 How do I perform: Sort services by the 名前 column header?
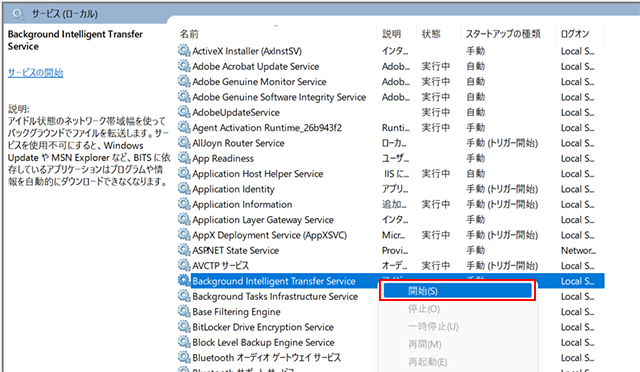(189, 33)
